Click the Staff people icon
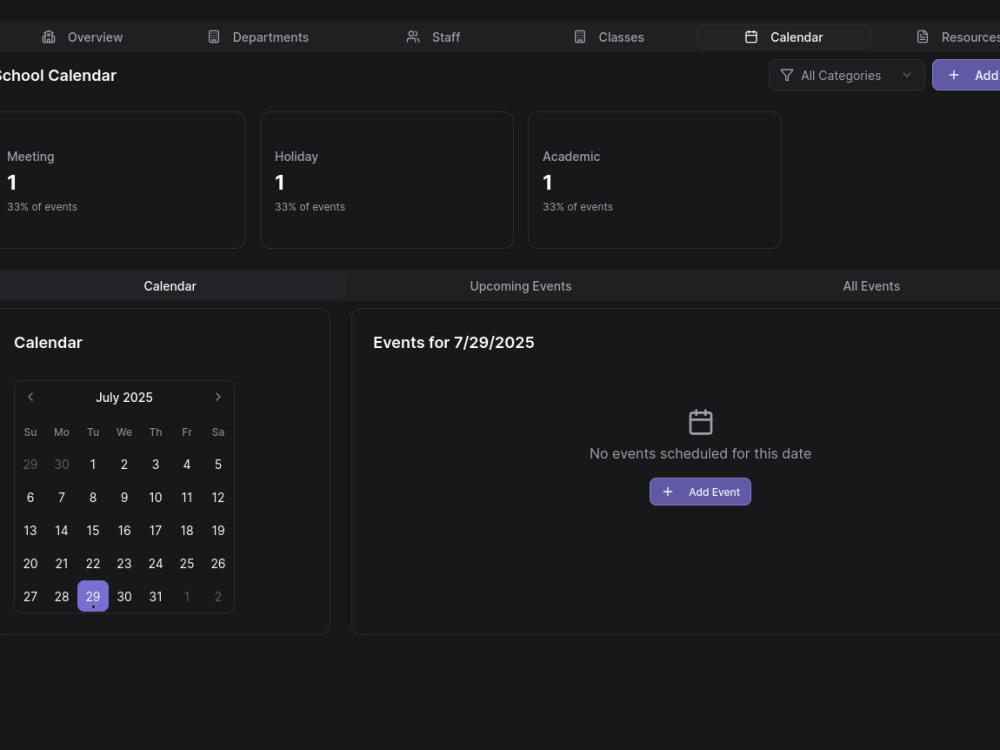1000x750 pixels. tap(413, 37)
